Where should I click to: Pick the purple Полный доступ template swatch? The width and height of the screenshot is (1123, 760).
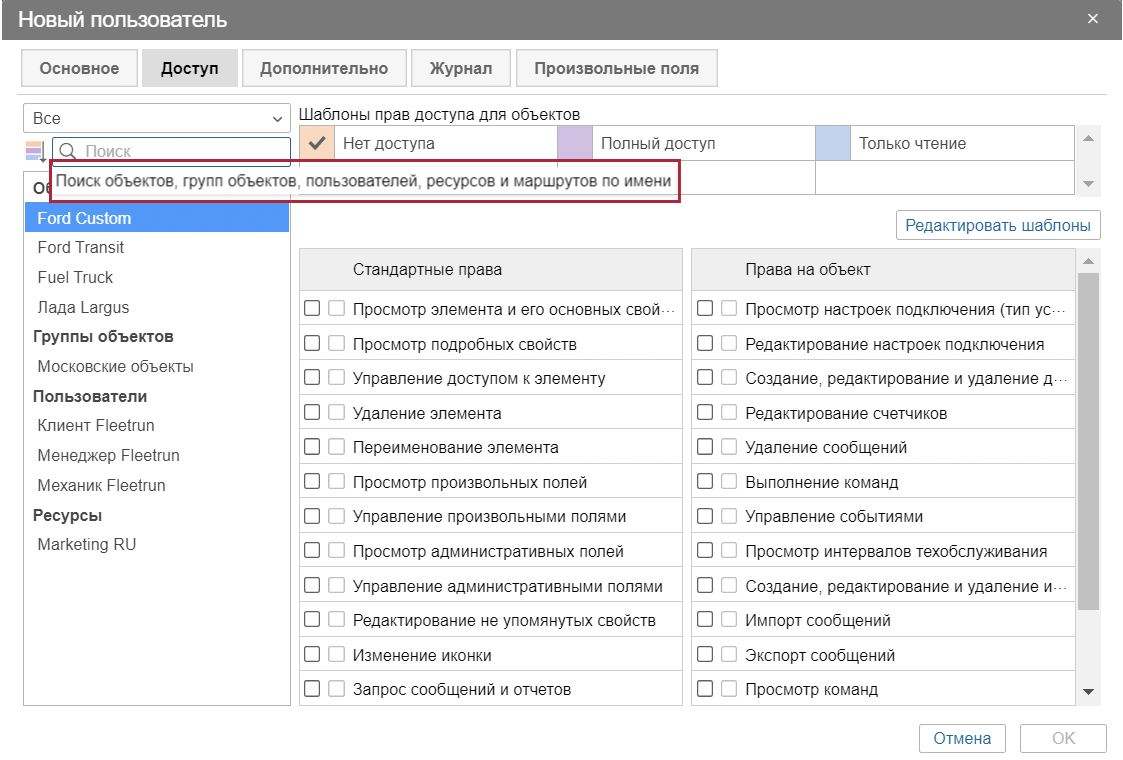click(x=574, y=143)
